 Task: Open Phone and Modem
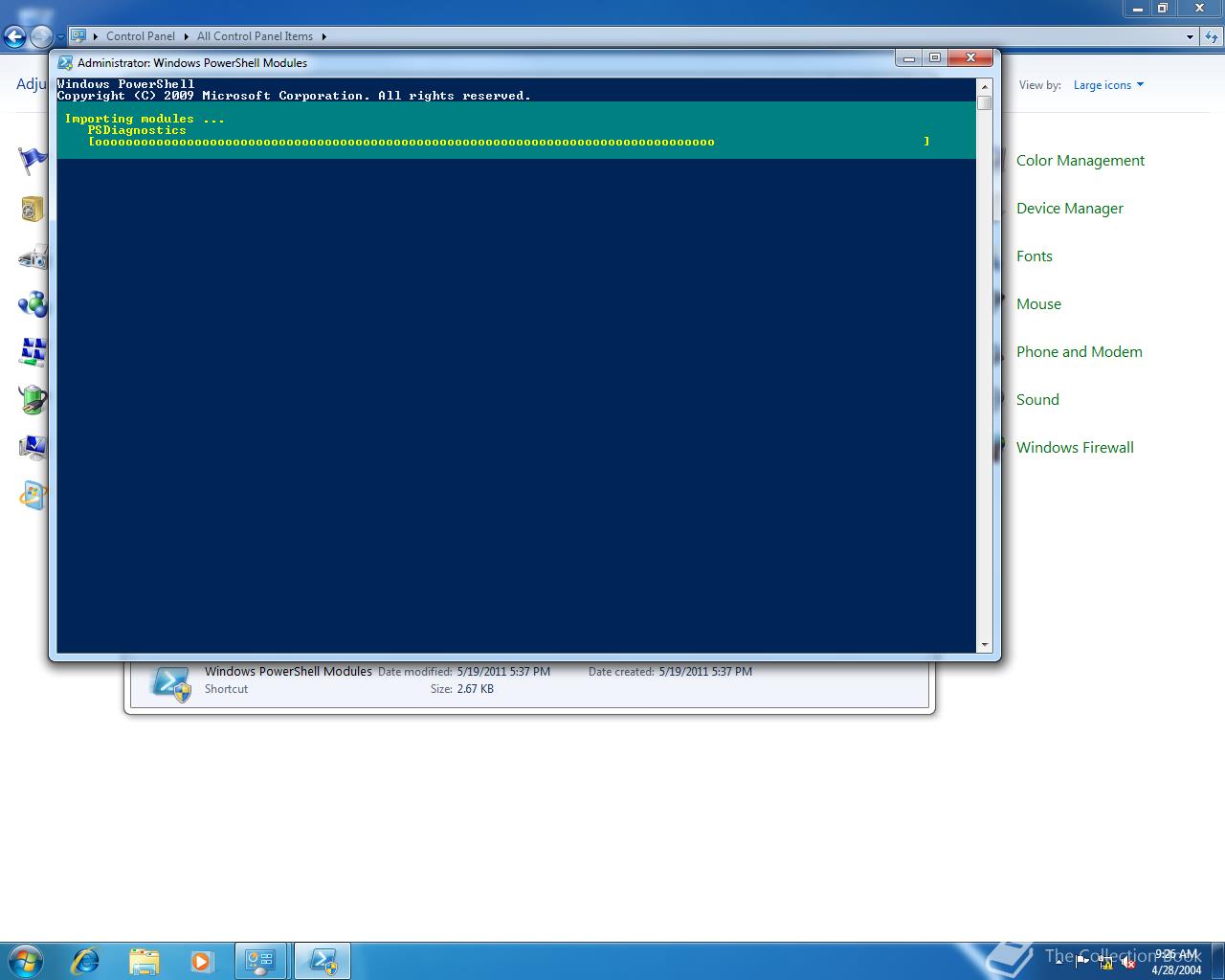[x=1080, y=352]
